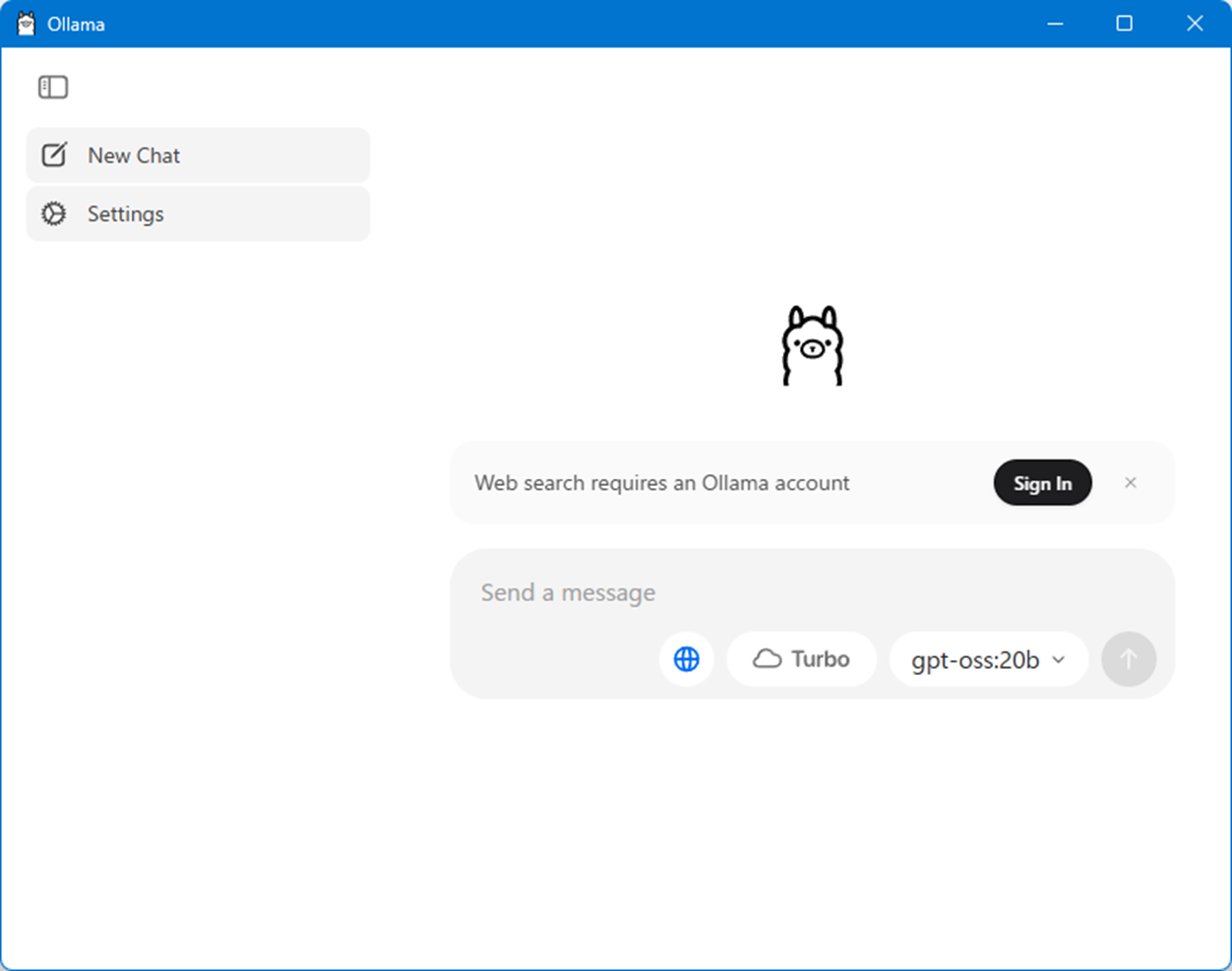
Task: Start a New Chat
Action: coord(198,155)
